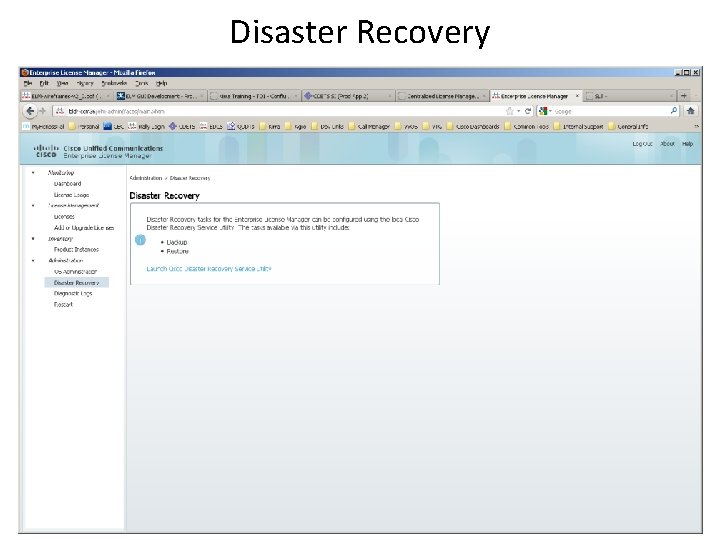Open the URL history dropdown arrow
The height and width of the screenshot is (540, 720).
518,111
